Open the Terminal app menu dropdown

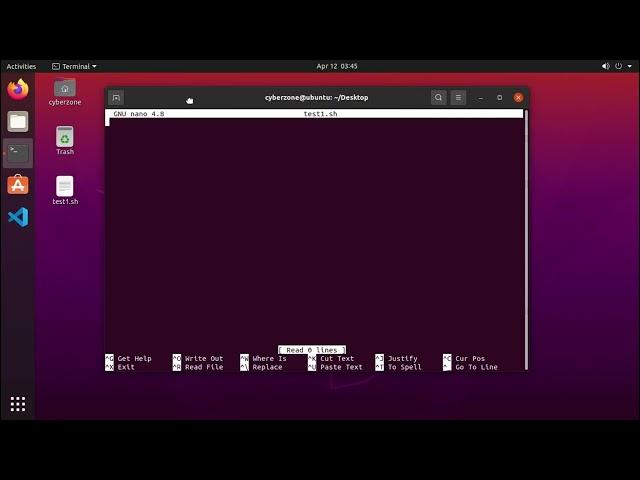coord(74,66)
